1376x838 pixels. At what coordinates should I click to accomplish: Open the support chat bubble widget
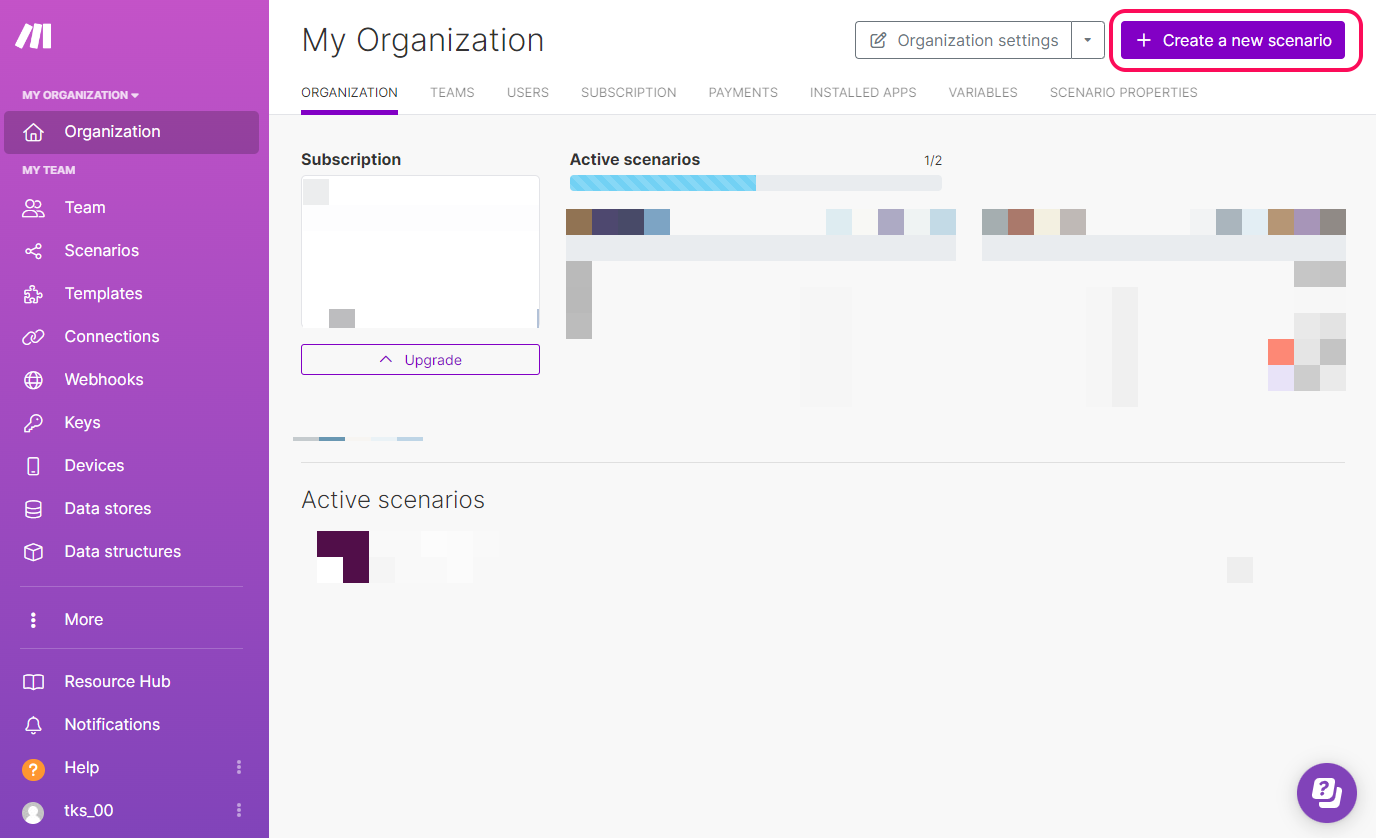tap(1327, 793)
